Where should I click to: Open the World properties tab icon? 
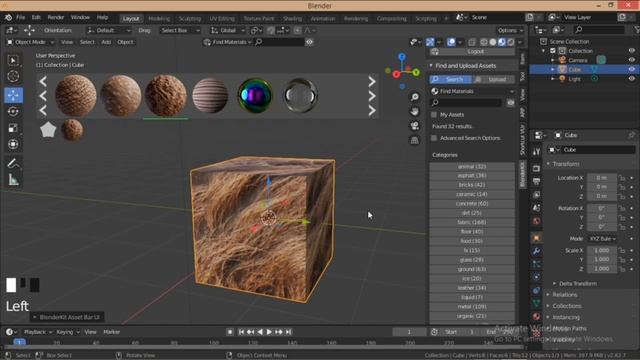[x=536, y=221]
